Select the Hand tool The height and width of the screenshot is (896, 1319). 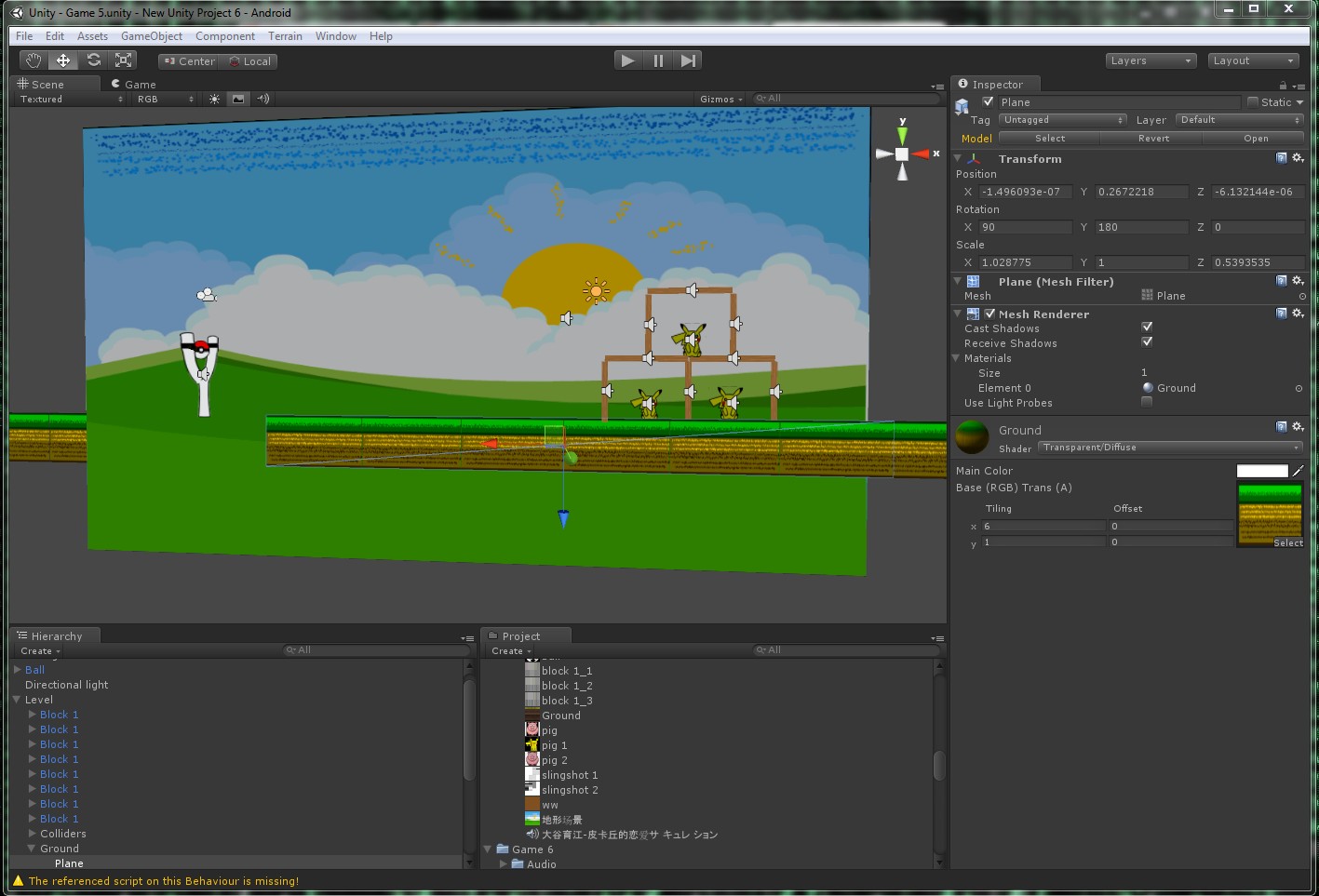click(34, 60)
